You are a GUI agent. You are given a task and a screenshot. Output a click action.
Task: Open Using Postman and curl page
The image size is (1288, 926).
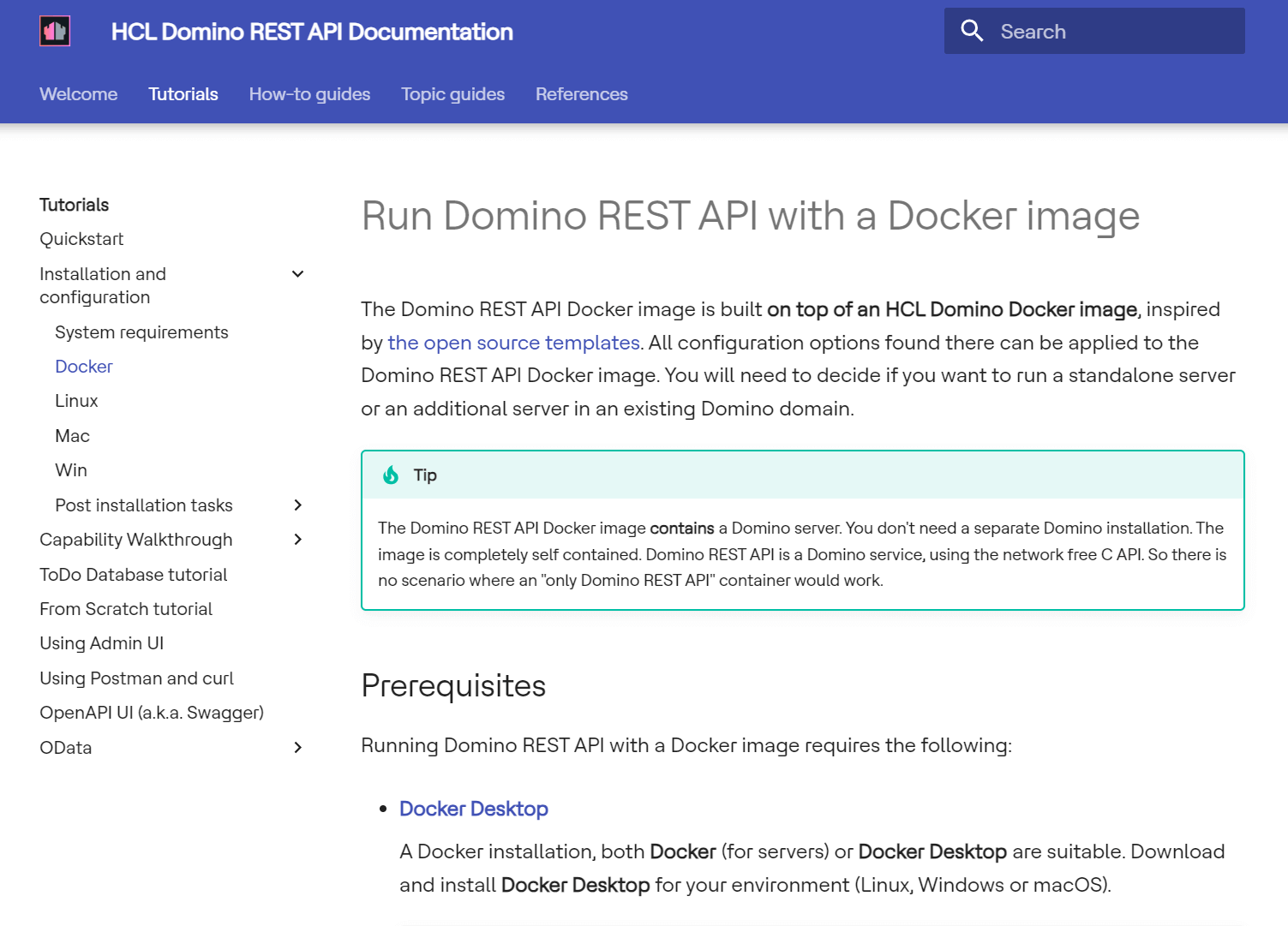(136, 678)
